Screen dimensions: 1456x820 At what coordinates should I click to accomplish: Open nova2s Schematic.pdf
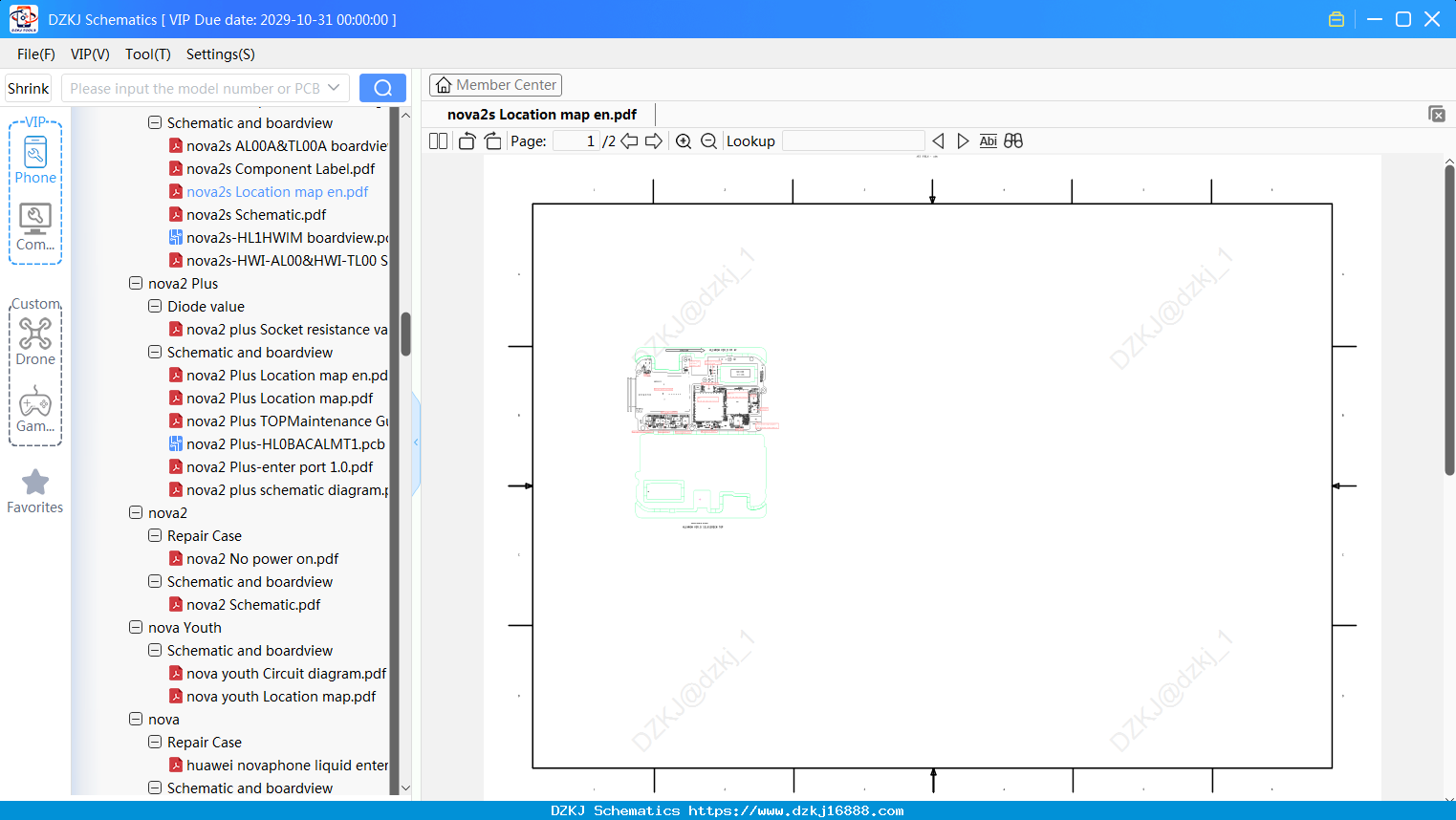tap(256, 215)
